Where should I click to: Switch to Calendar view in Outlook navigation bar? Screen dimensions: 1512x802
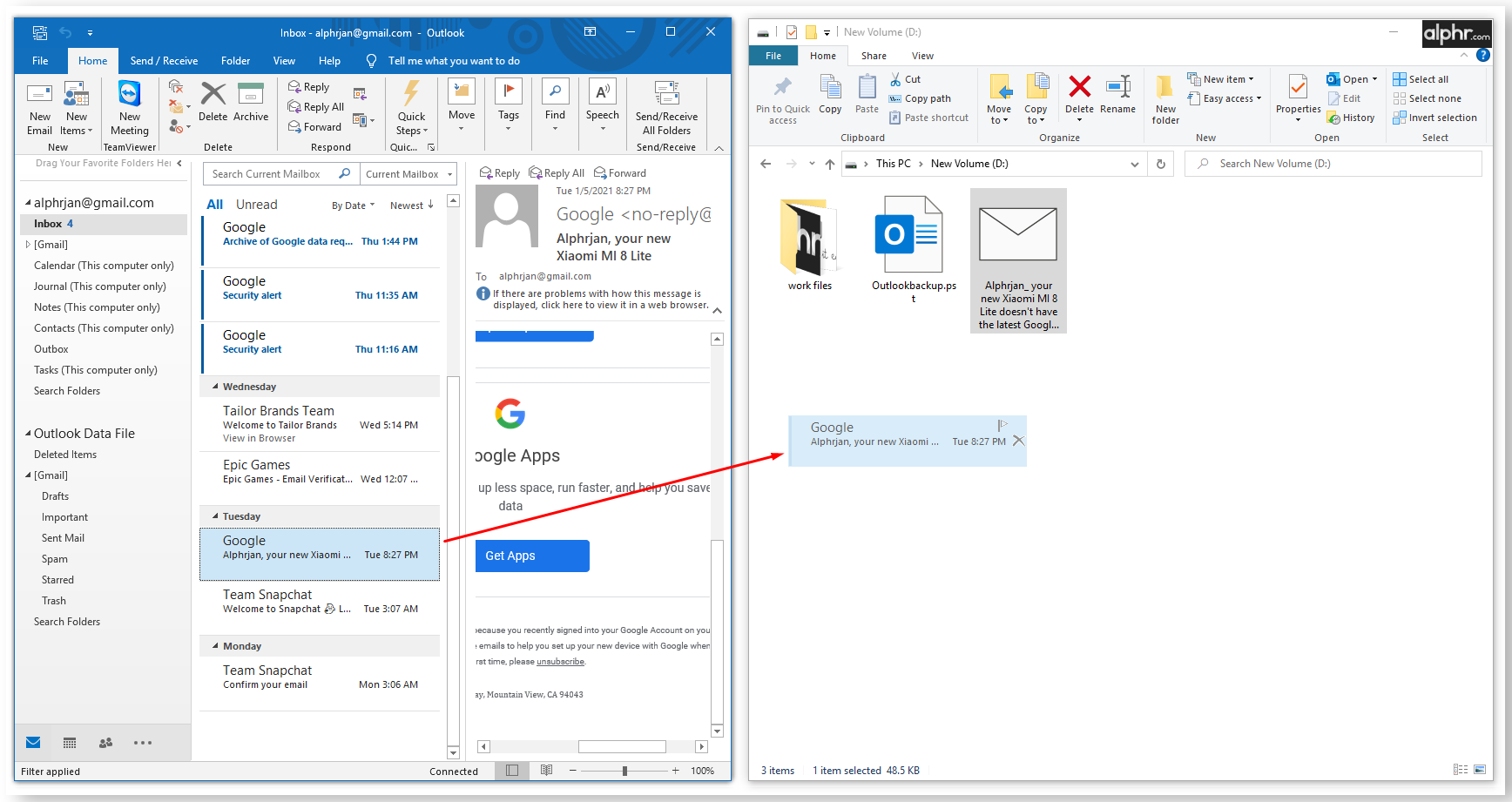click(x=70, y=743)
